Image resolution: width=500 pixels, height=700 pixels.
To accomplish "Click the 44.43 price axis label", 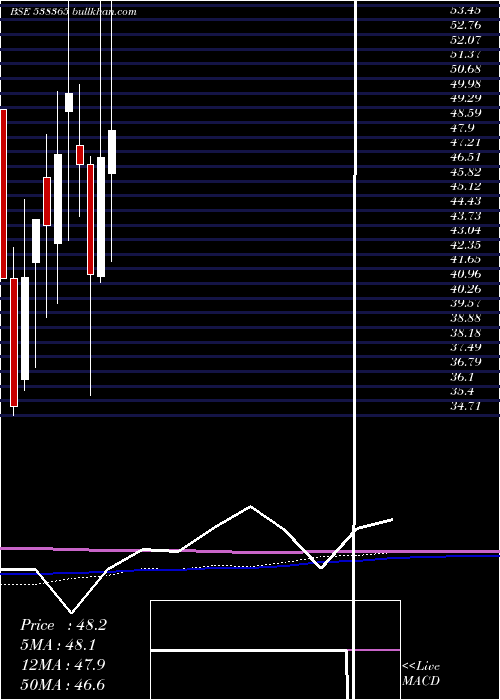I will click(x=465, y=201).
